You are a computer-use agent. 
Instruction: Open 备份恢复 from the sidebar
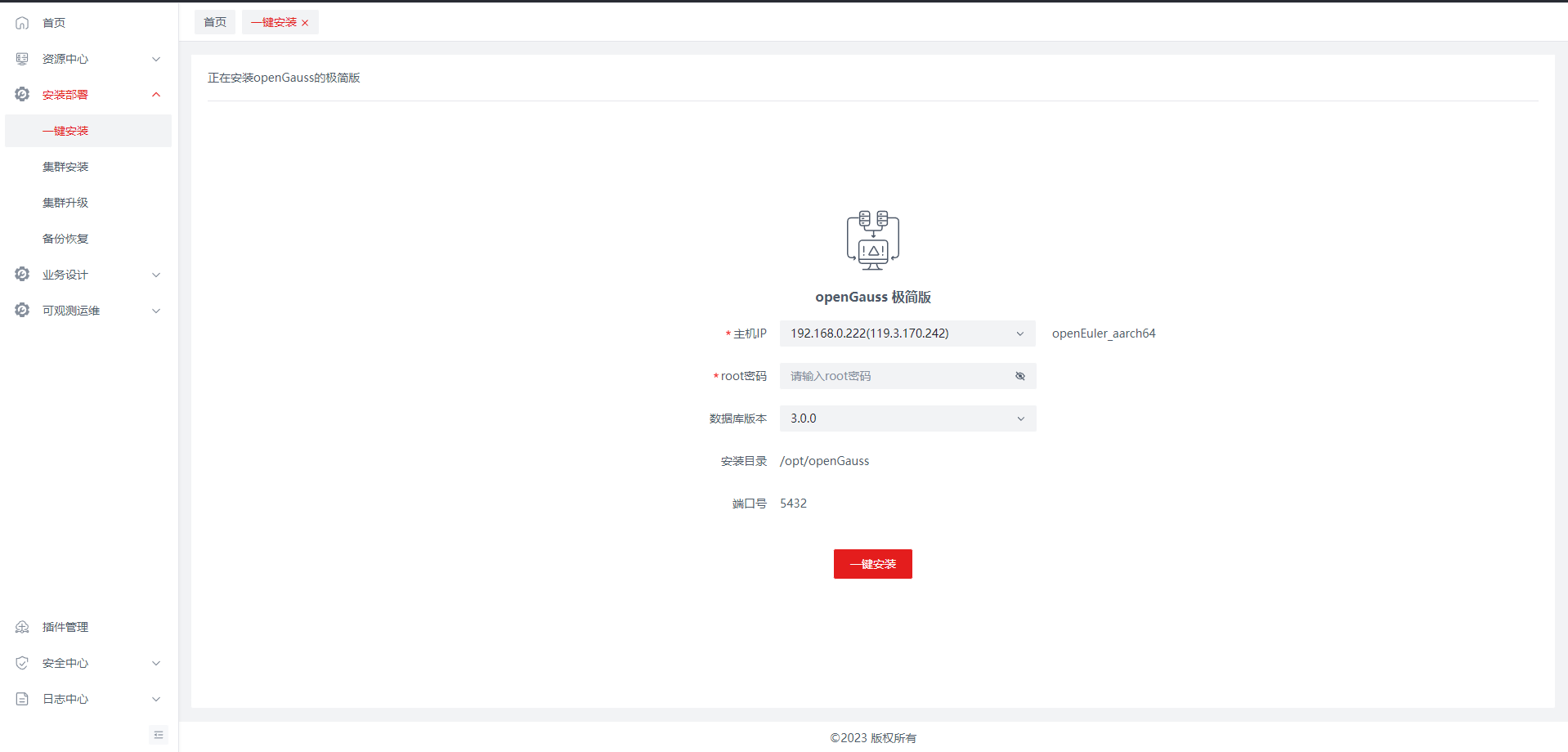[65, 239]
